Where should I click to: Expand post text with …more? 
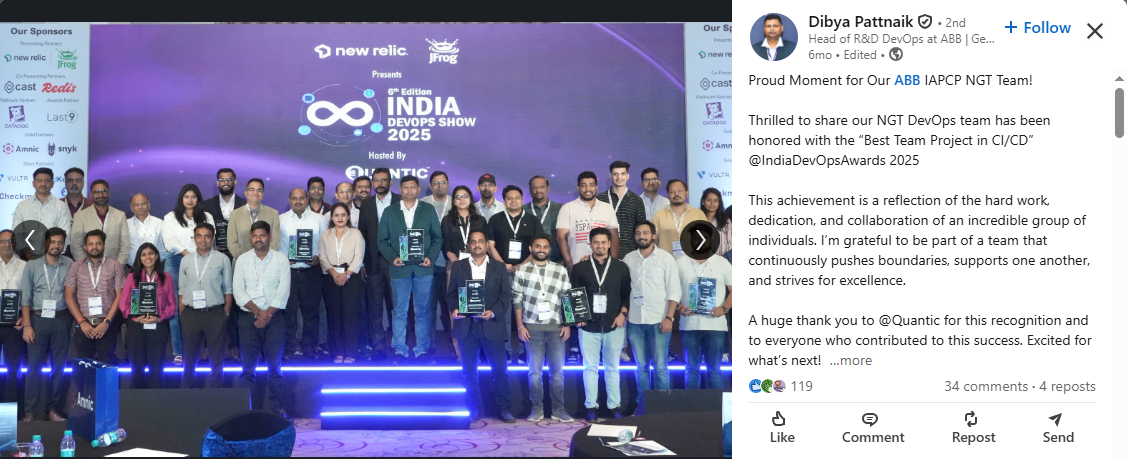tap(850, 361)
